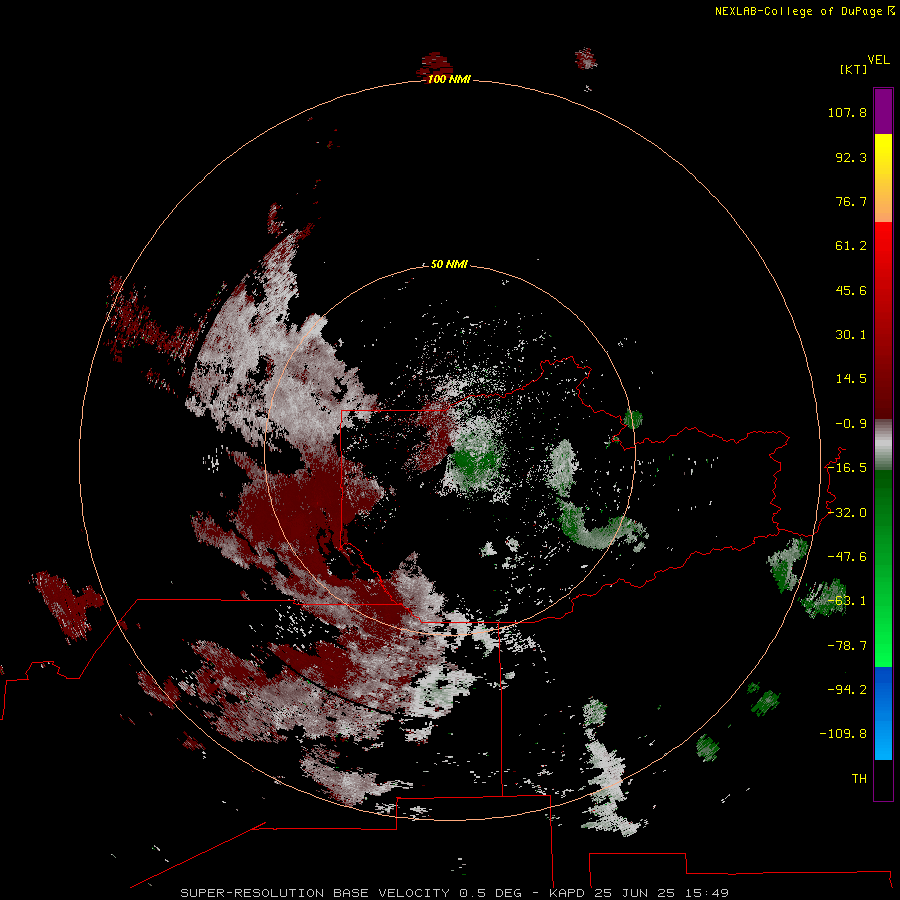
Task: Click the Super-Resolution Base Velocity caption
Action: [x=455, y=893]
